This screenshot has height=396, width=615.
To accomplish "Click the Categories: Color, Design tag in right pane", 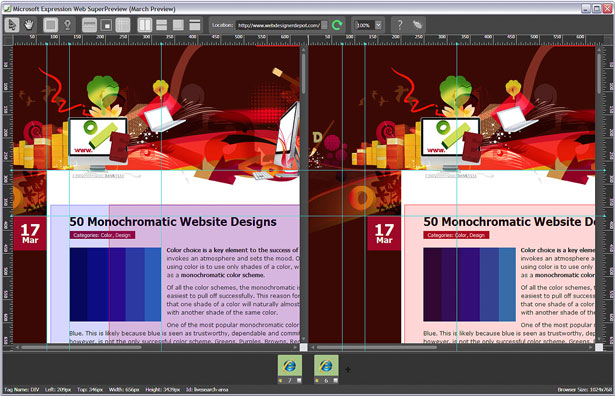I will (x=456, y=235).
